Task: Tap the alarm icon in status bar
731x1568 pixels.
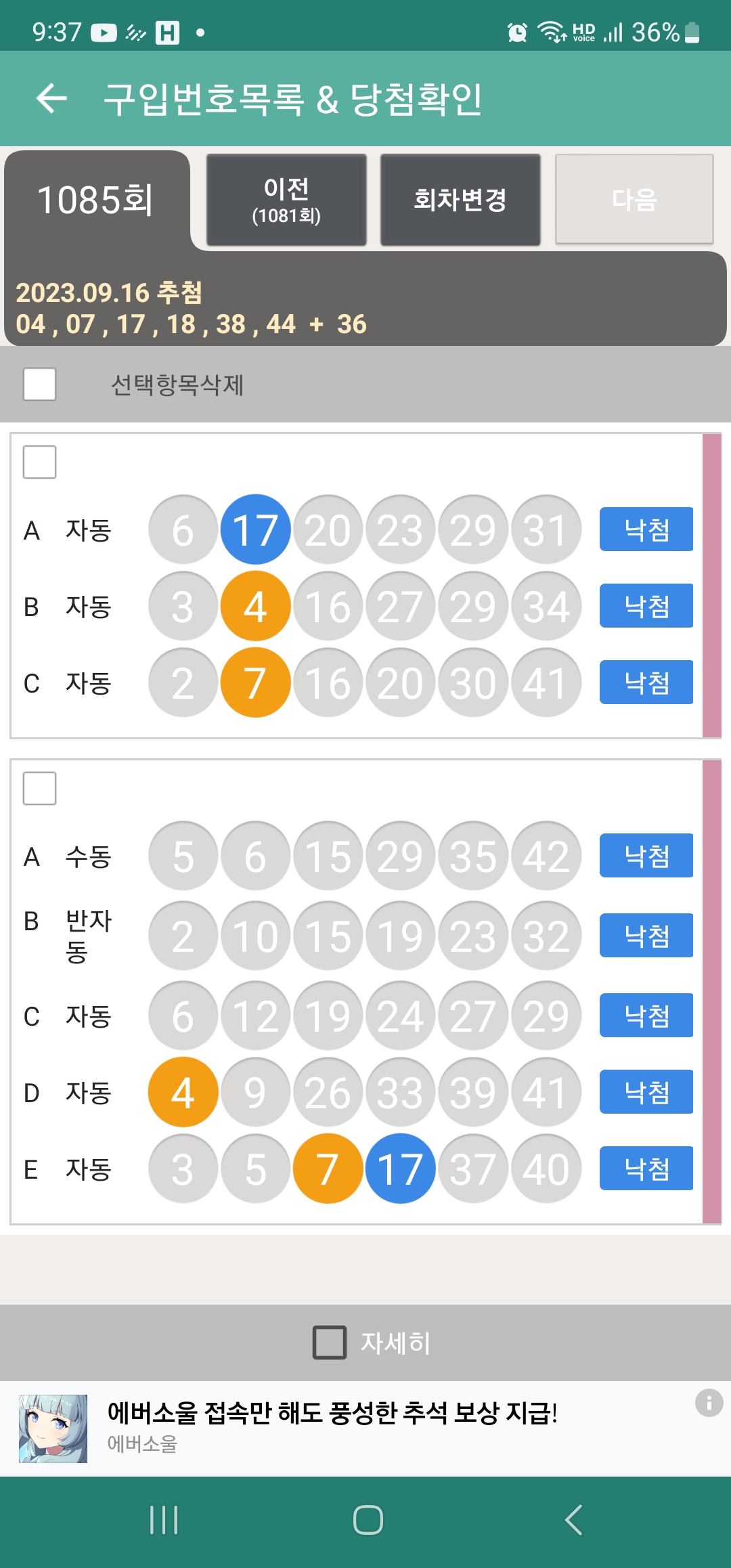Action: click(x=517, y=32)
